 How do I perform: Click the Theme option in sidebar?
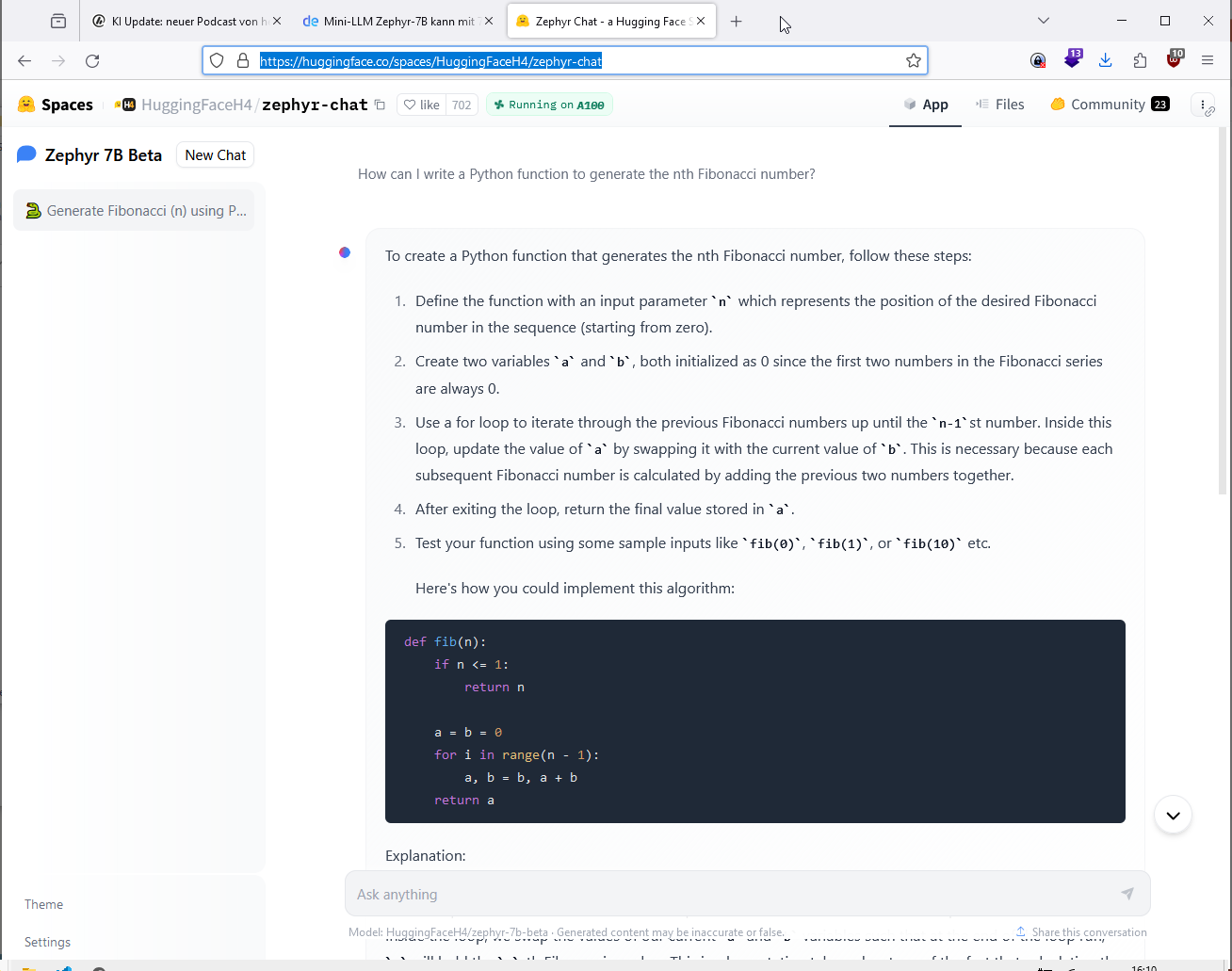[x=44, y=904]
